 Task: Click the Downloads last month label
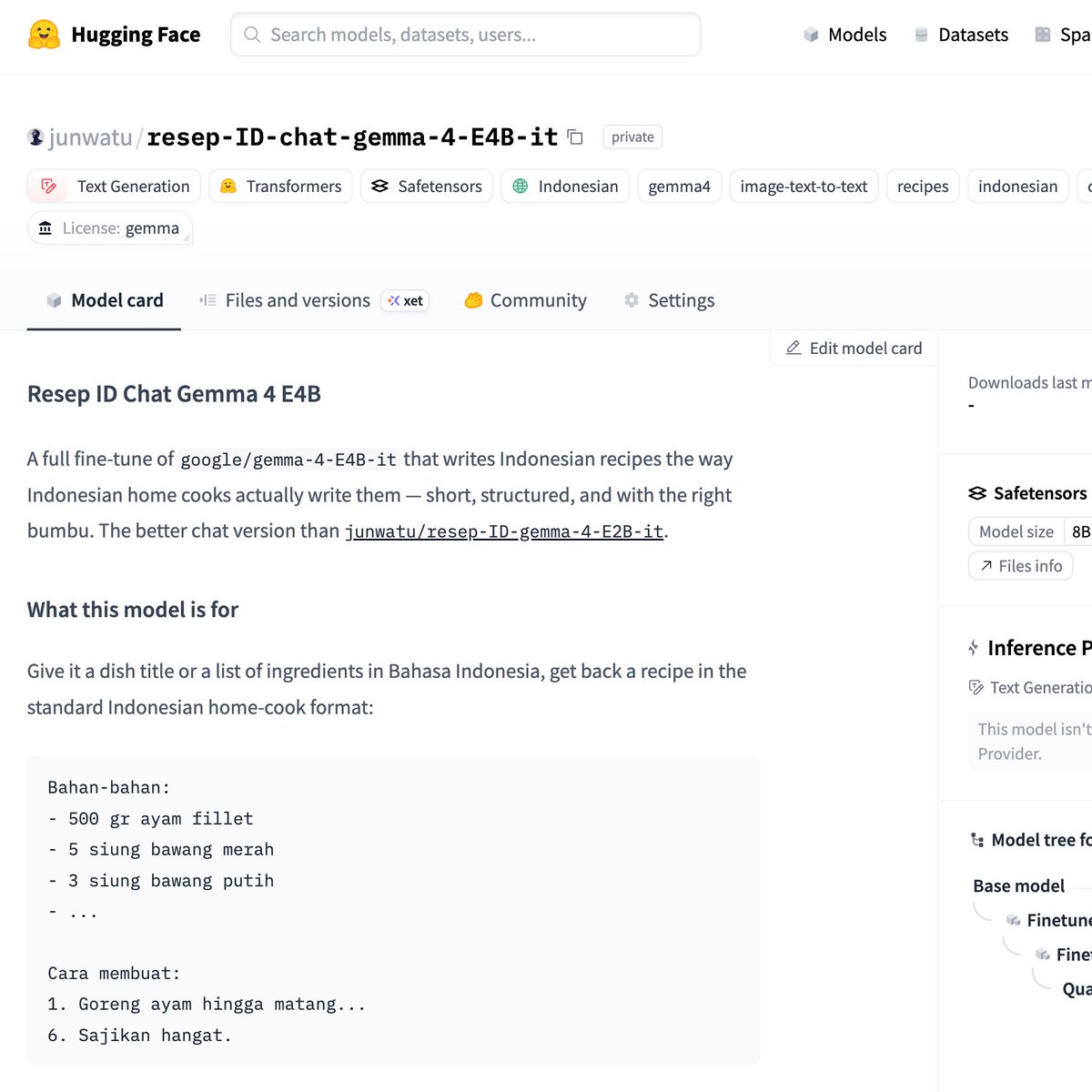(1029, 382)
